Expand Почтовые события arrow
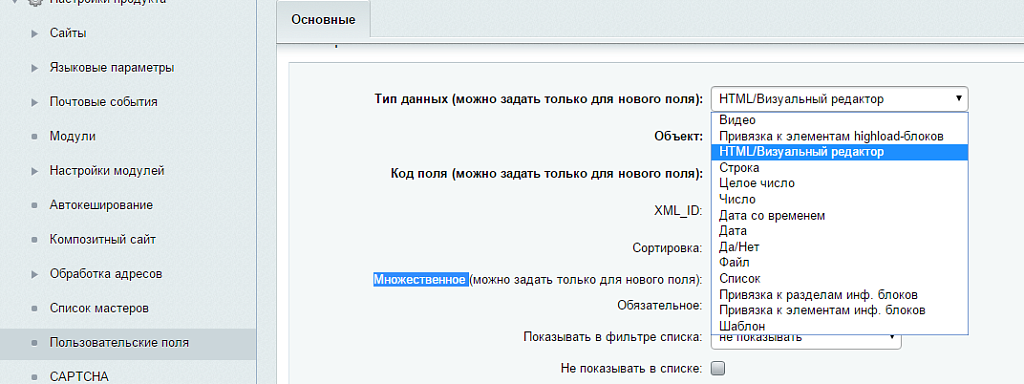 coord(35,103)
